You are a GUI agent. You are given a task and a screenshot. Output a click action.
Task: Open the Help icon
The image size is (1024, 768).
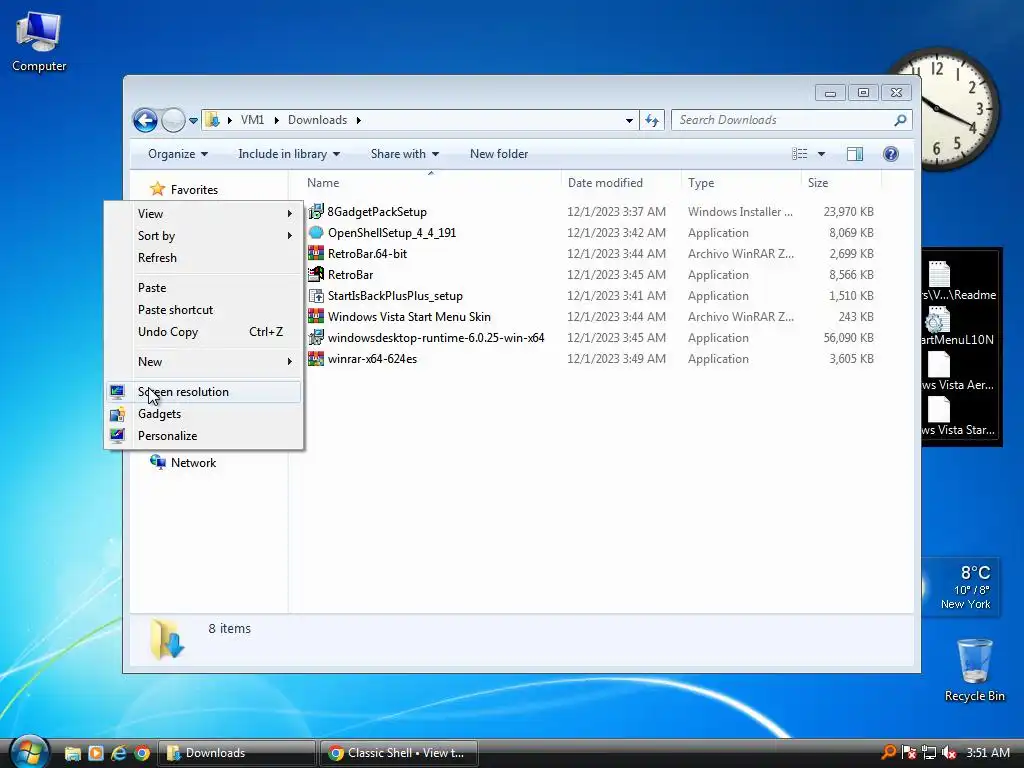pyautogui.click(x=891, y=154)
